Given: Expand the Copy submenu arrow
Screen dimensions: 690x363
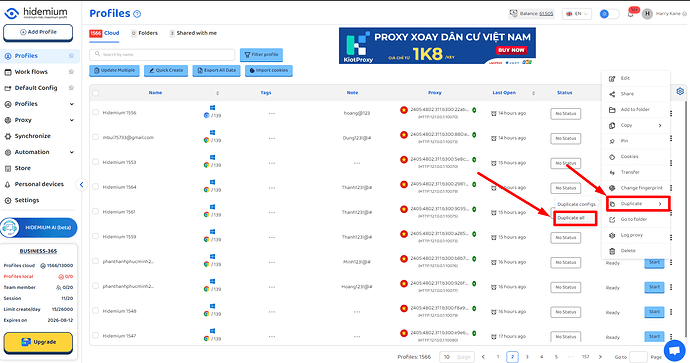Looking at the screenshot, I should coord(660,126).
